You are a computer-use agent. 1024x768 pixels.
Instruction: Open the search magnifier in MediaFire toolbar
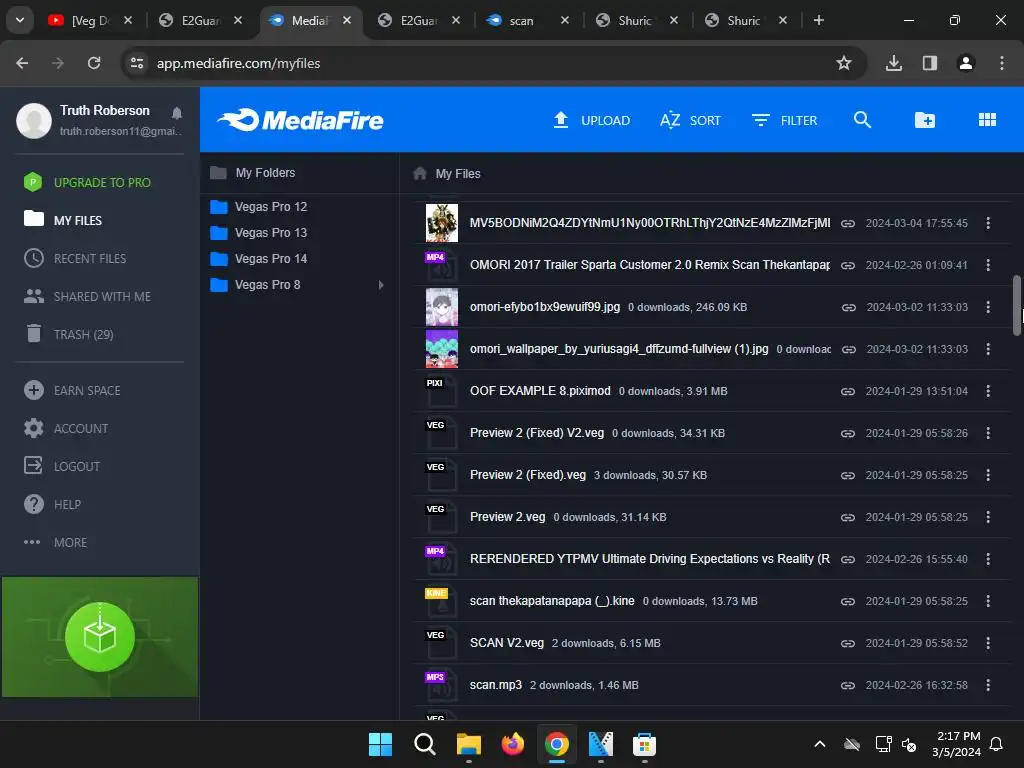point(862,120)
